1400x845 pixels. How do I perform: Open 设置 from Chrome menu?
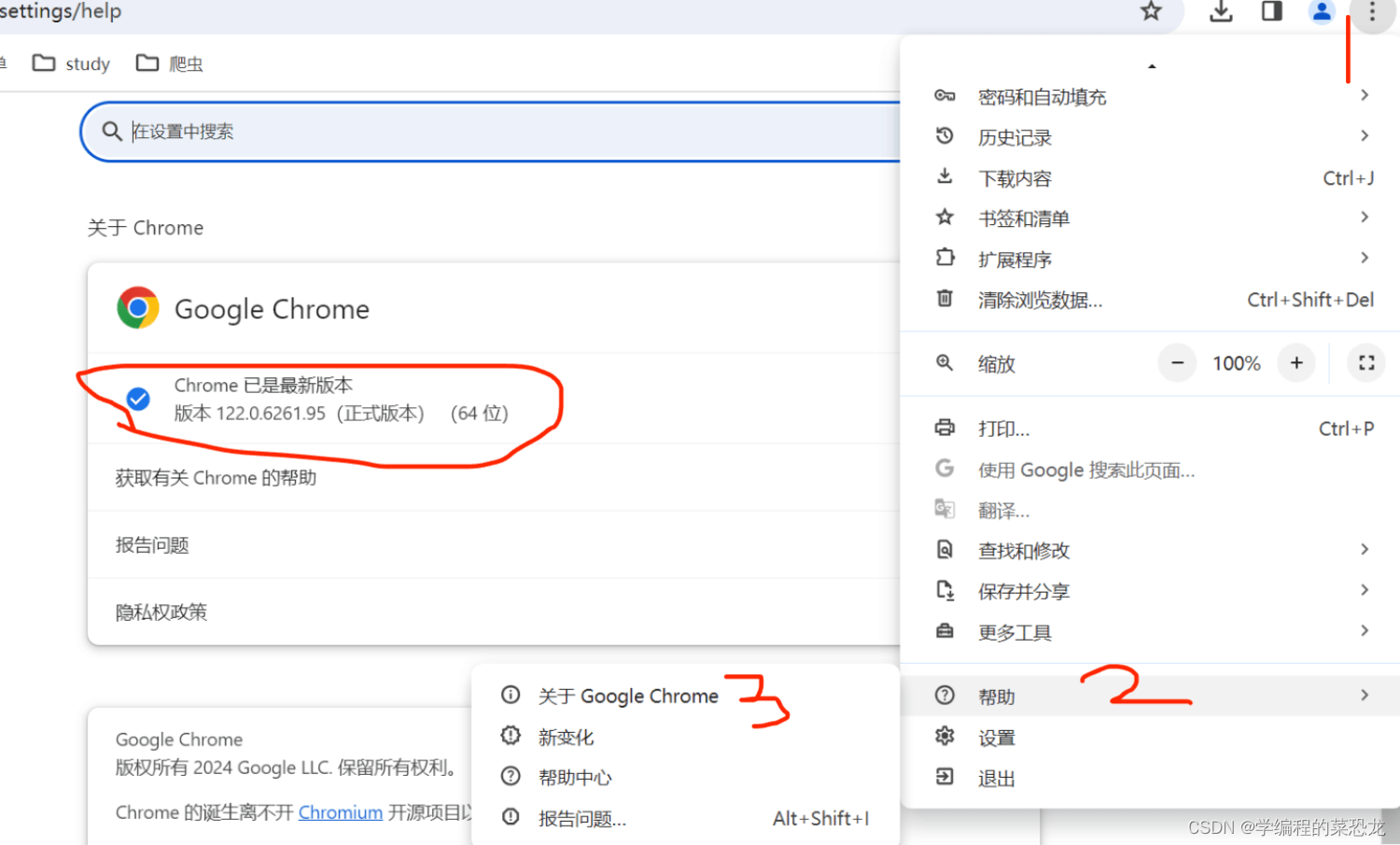pos(1152,738)
